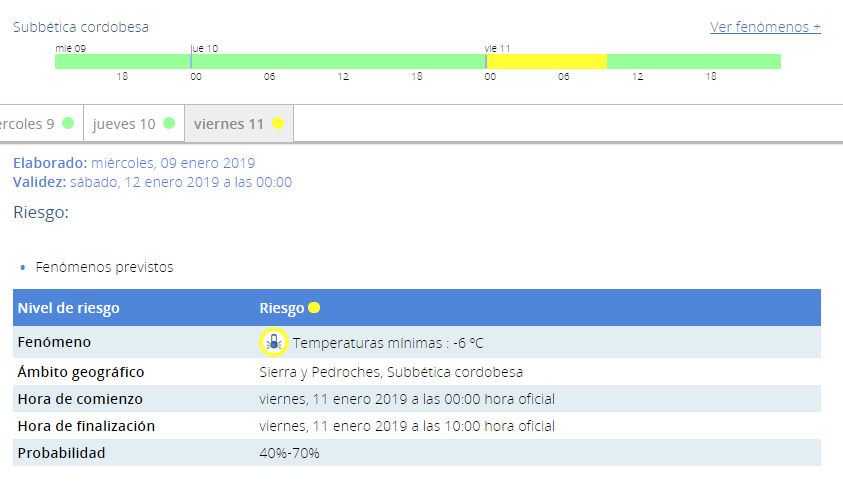Click 'Temperaturas mínimas : -6 ºC' text
The width and height of the screenshot is (843, 481).
388,343
